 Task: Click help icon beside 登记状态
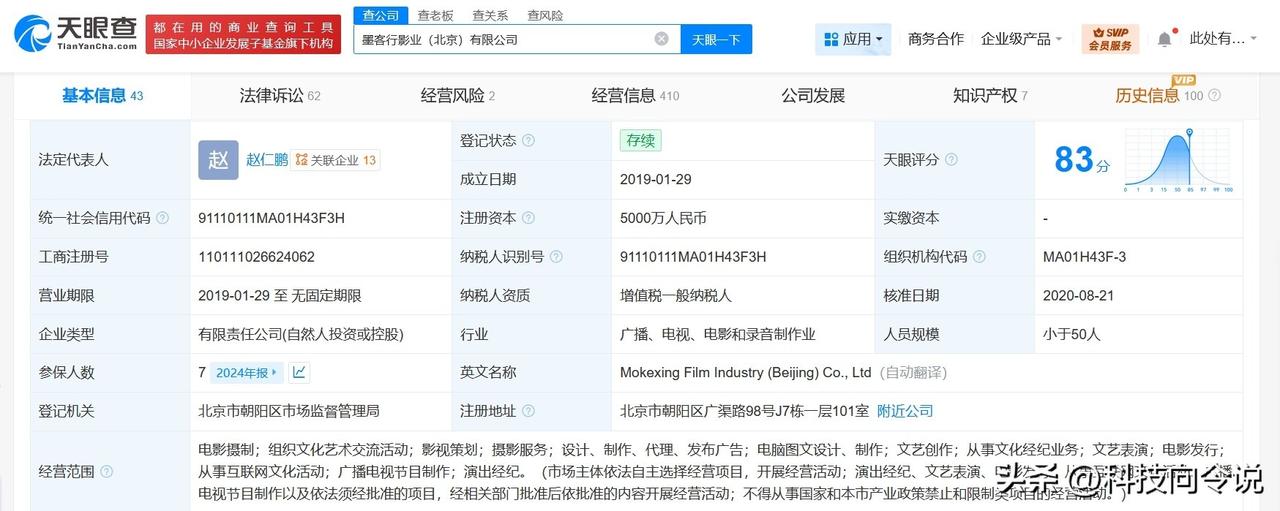[528, 141]
